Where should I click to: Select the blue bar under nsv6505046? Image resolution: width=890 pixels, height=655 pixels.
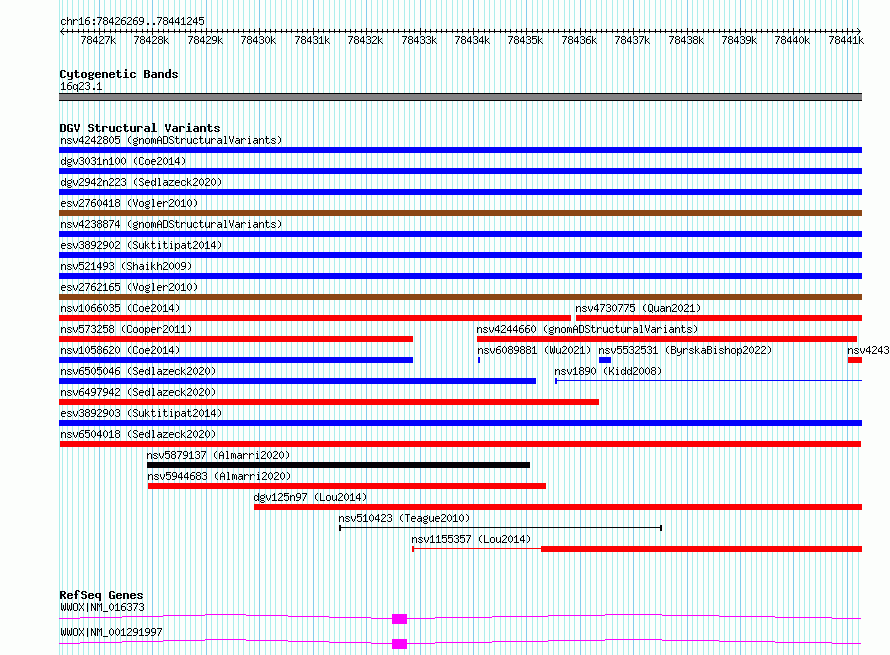(x=297, y=381)
